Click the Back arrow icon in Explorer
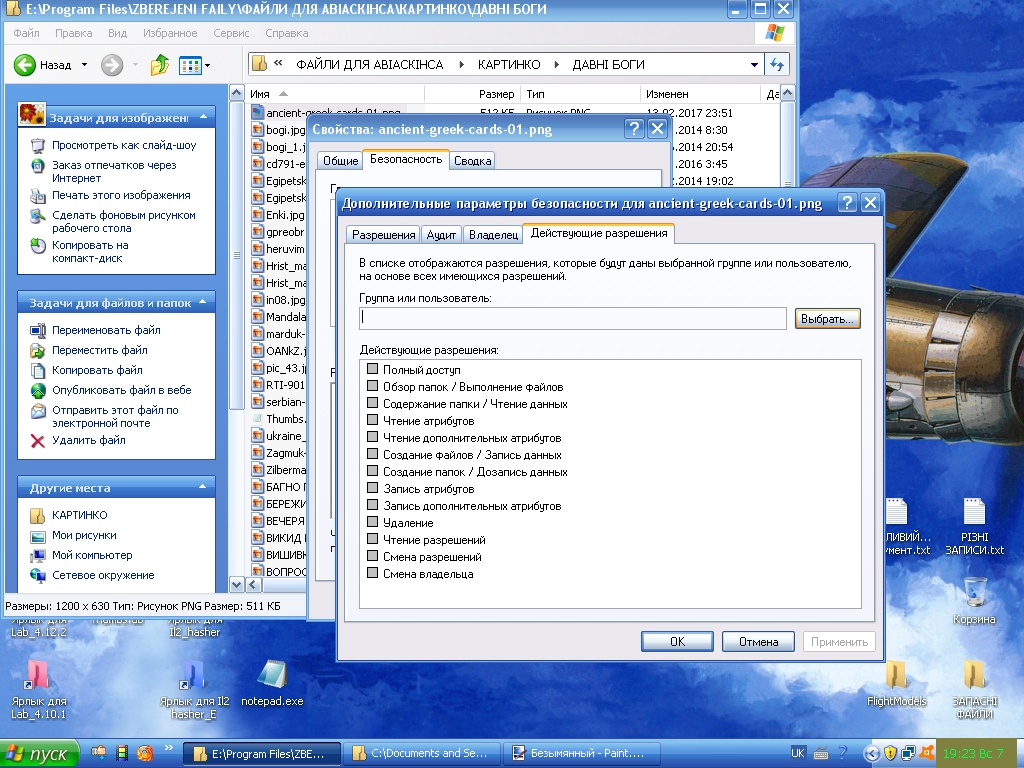The height and width of the screenshot is (768, 1024). [25, 65]
